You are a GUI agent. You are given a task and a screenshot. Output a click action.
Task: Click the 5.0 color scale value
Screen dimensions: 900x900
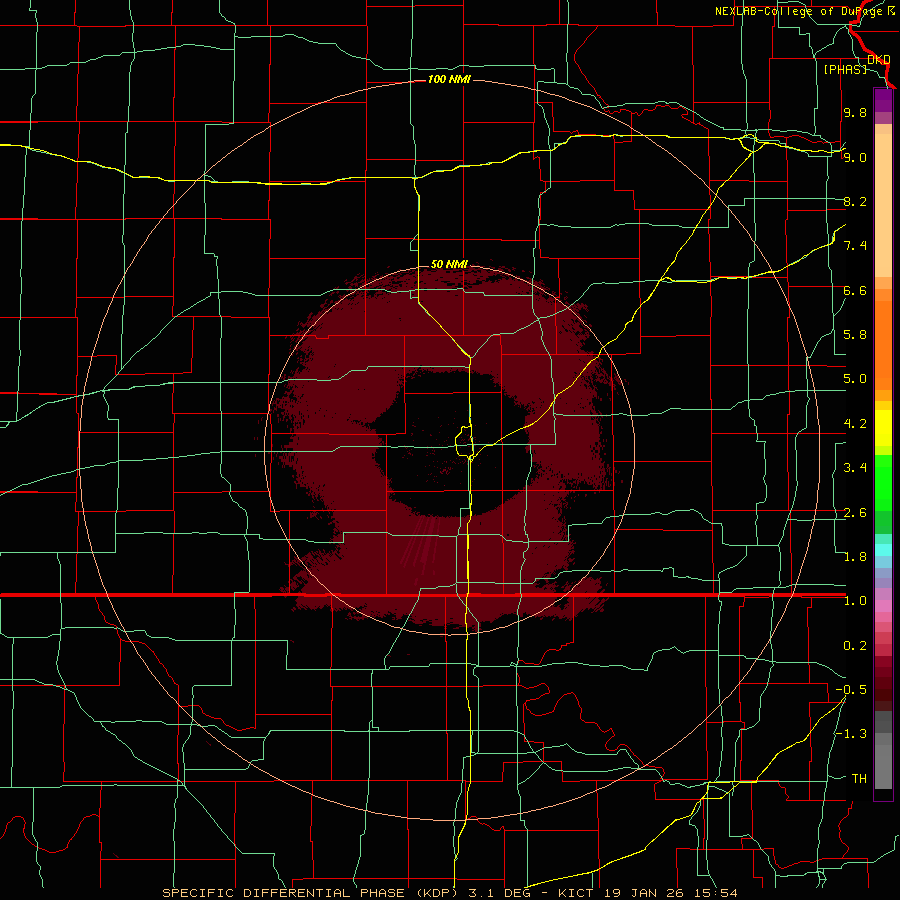[855, 379]
